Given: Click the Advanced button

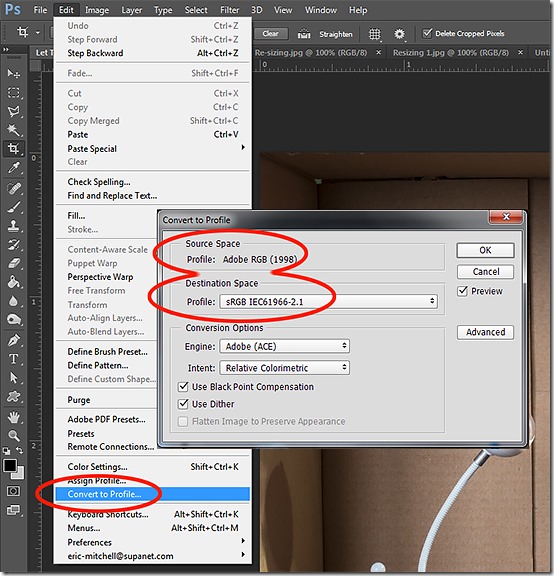Looking at the screenshot, I should click(x=485, y=332).
